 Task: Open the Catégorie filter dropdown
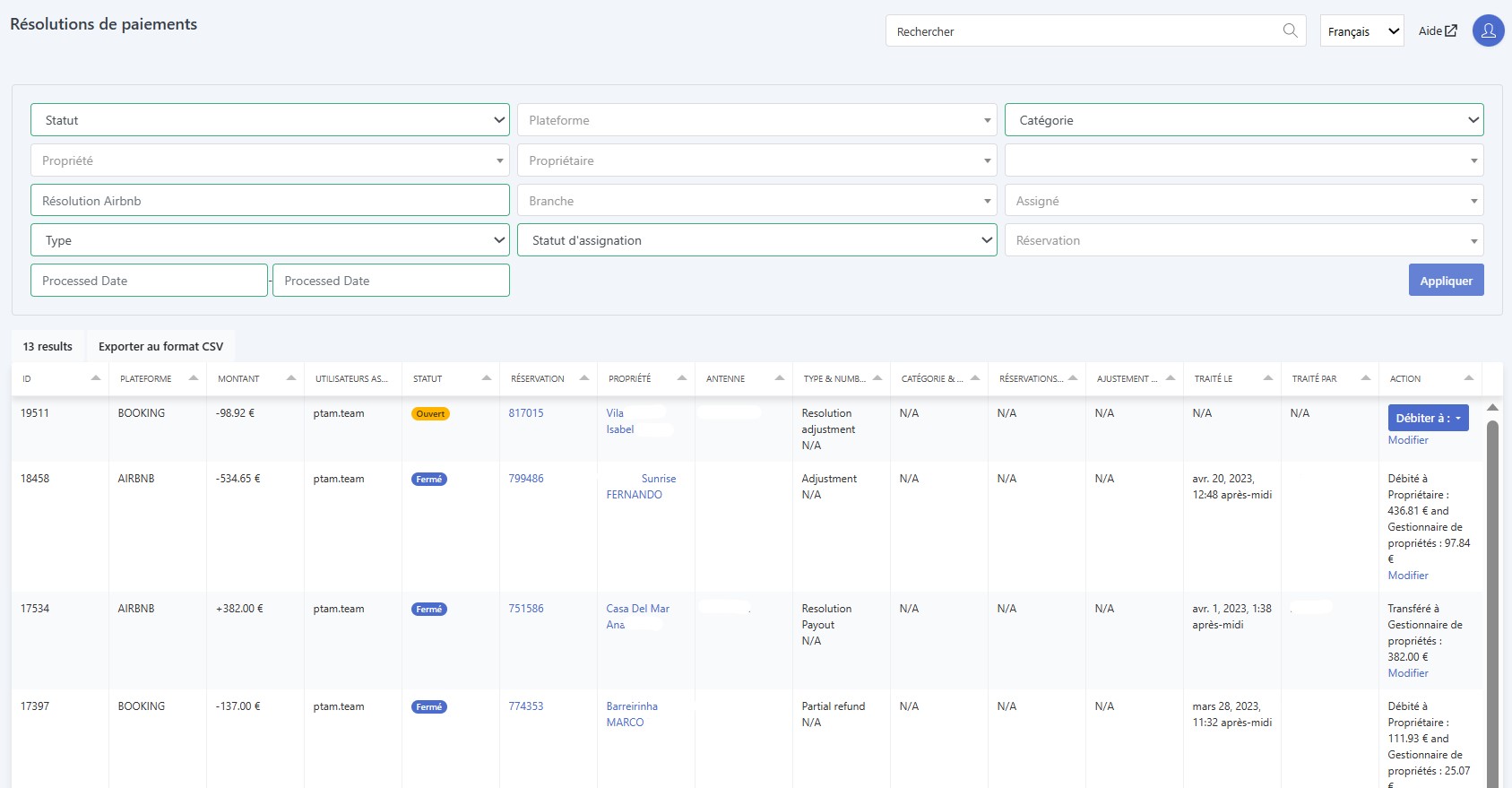(1244, 120)
